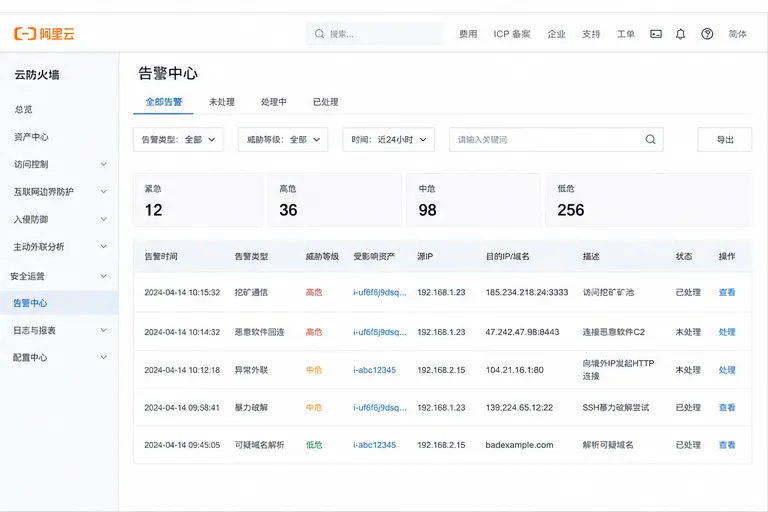Click destination badexample.com

pos(519,445)
